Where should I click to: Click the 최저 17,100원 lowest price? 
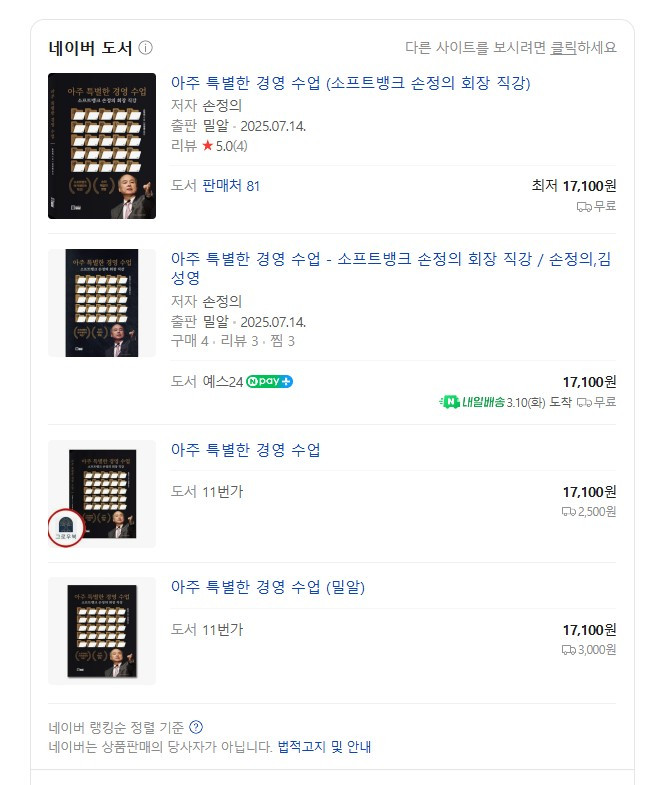tap(574, 186)
